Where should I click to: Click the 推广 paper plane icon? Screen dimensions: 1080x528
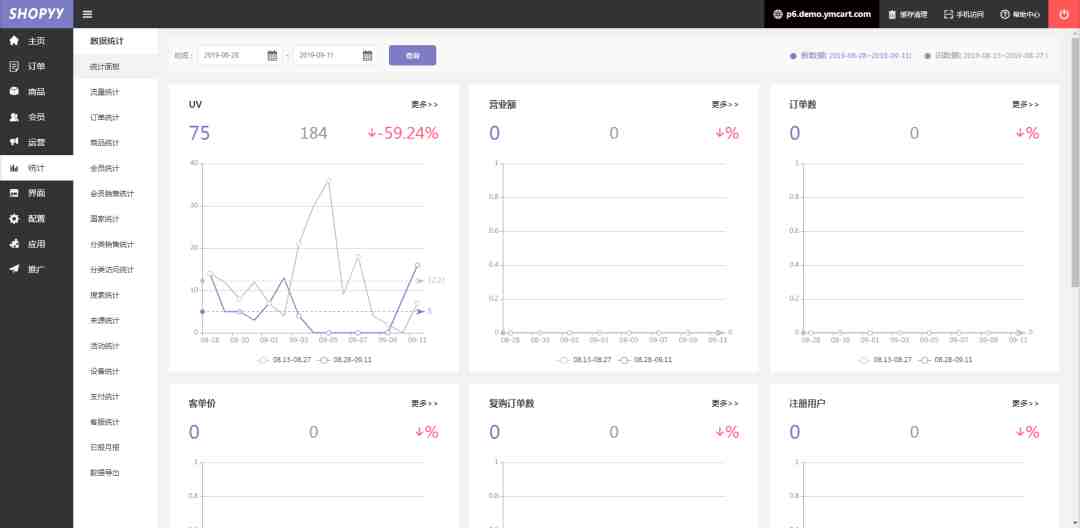point(14,269)
